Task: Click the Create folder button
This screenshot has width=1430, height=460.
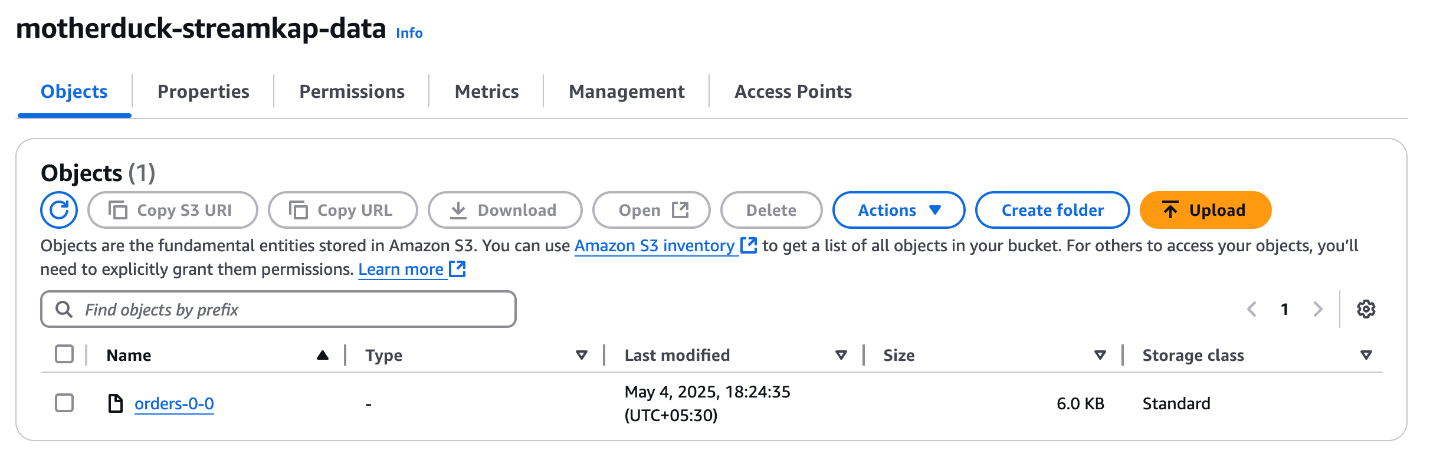Action: (1053, 210)
